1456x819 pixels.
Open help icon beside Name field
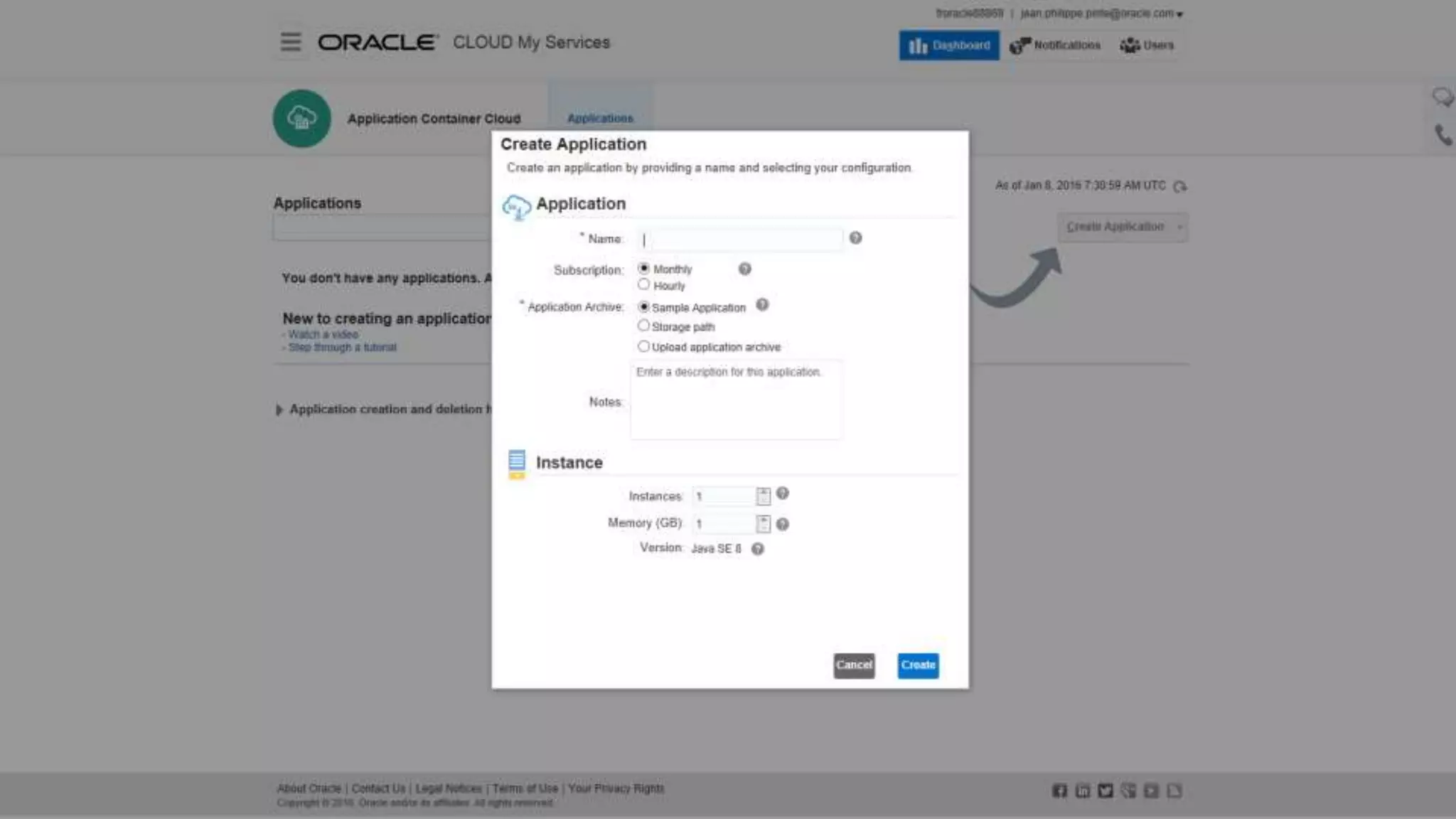[855, 238]
